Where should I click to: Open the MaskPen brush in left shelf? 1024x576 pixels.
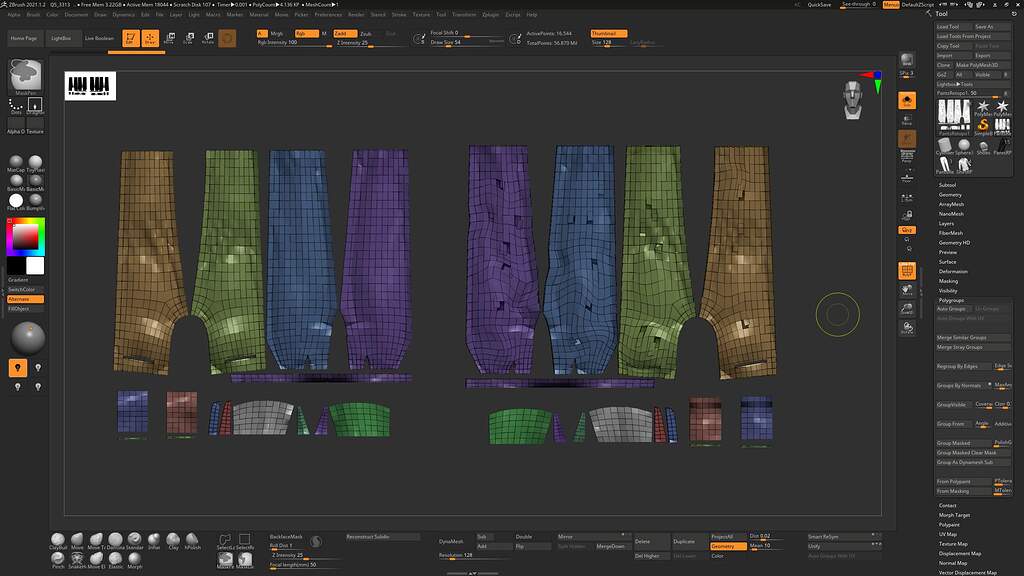[25, 78]
